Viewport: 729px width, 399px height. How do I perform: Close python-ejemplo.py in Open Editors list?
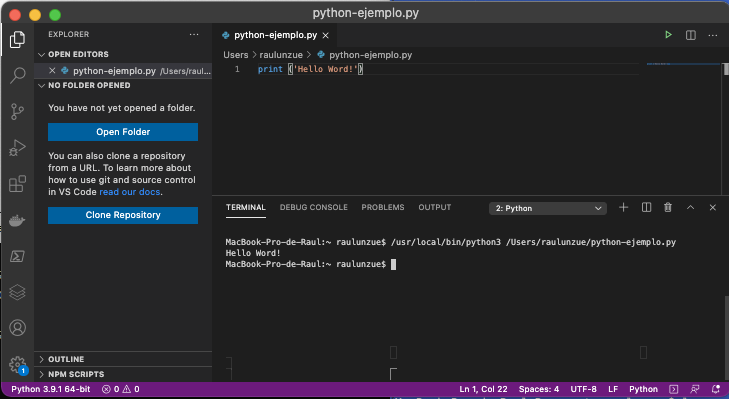pyautogui.click(x=52, y=71)
